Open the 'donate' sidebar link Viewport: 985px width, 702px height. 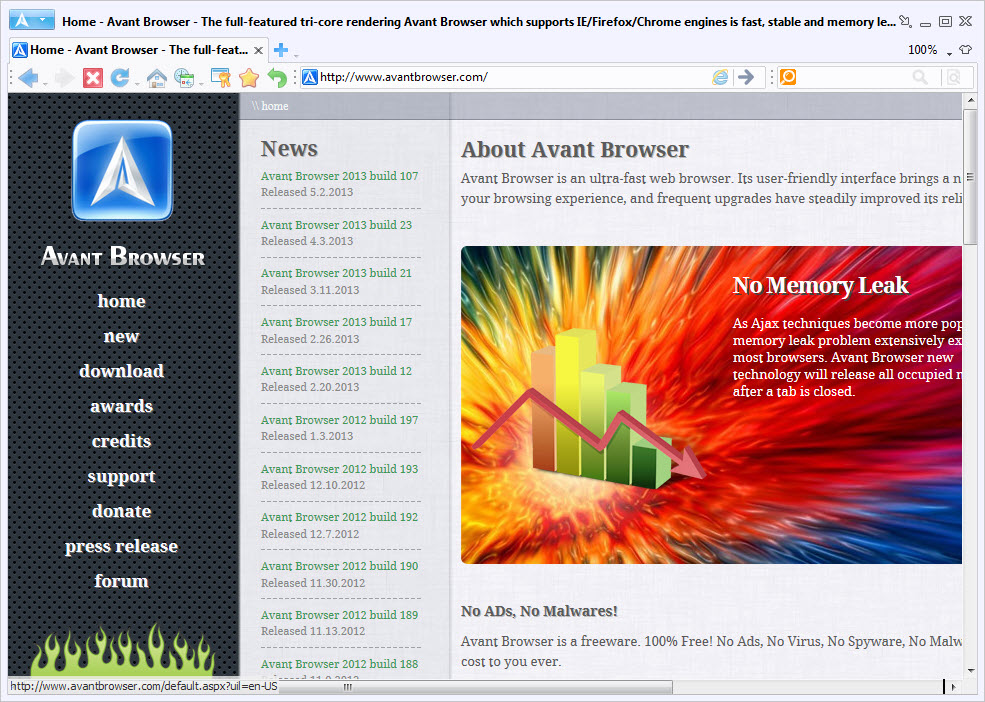(121, 511)
